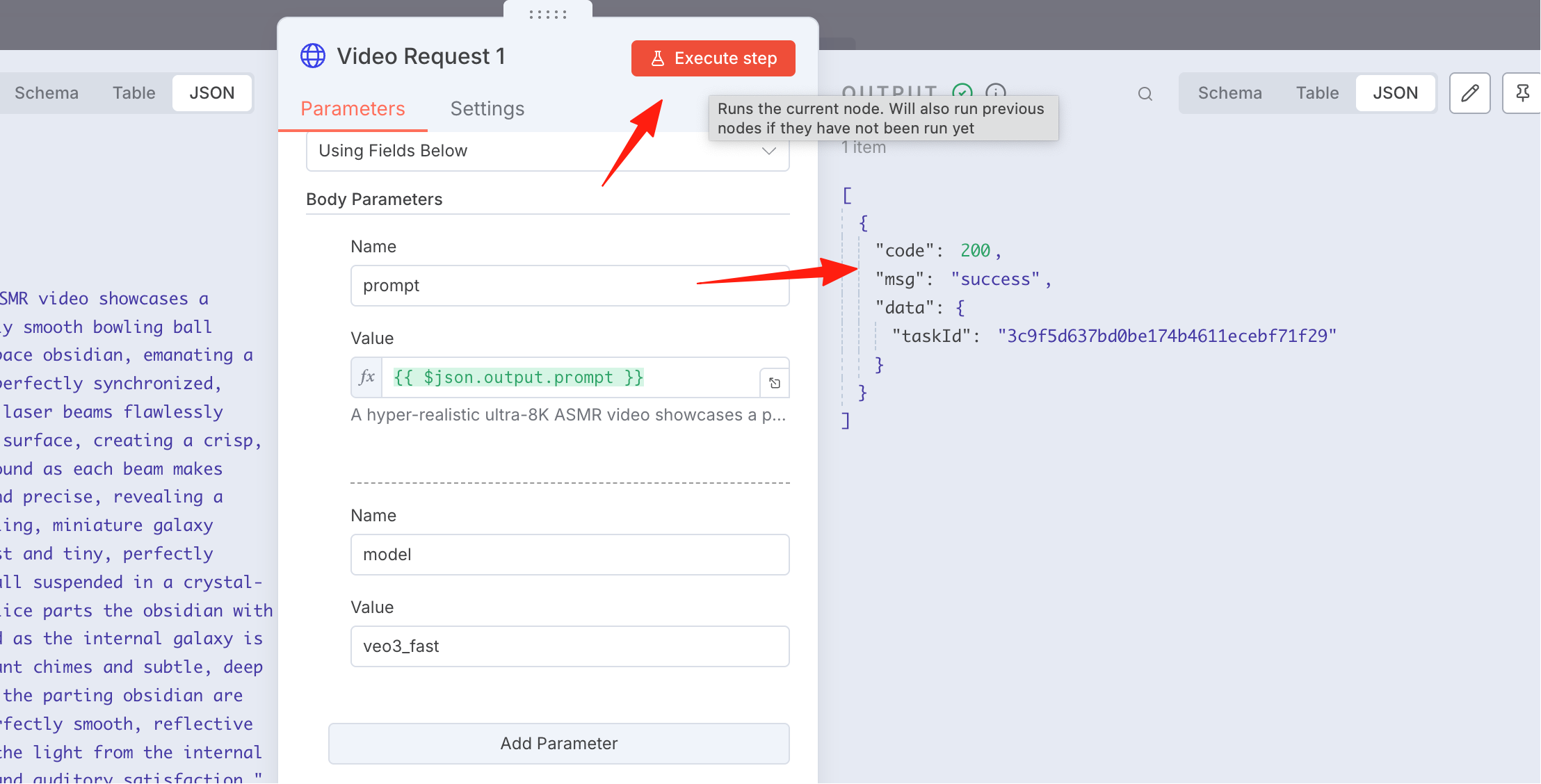Viewport: 1541px width, 784px height.
Task: Click the prompt name input field
Action: [570, 286]
